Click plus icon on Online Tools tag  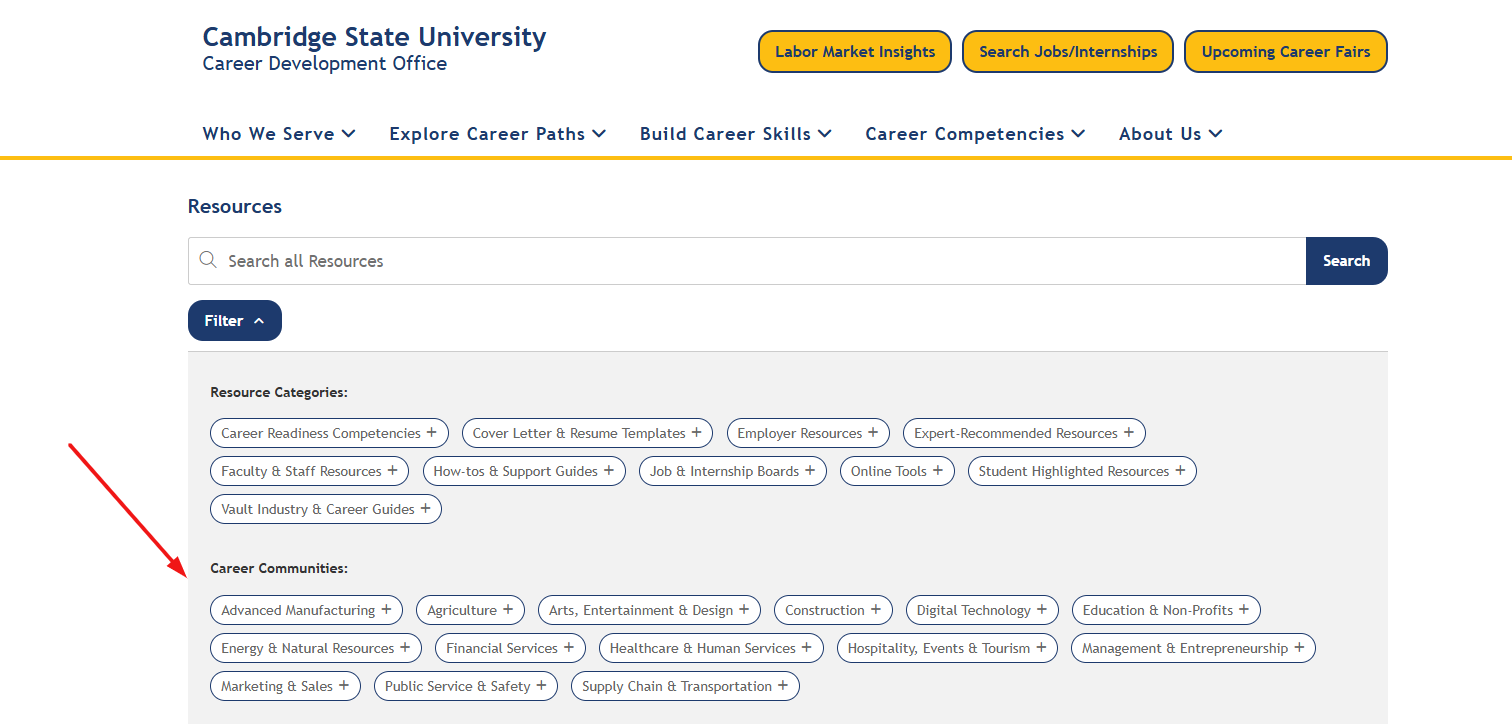tap(938, 470)
